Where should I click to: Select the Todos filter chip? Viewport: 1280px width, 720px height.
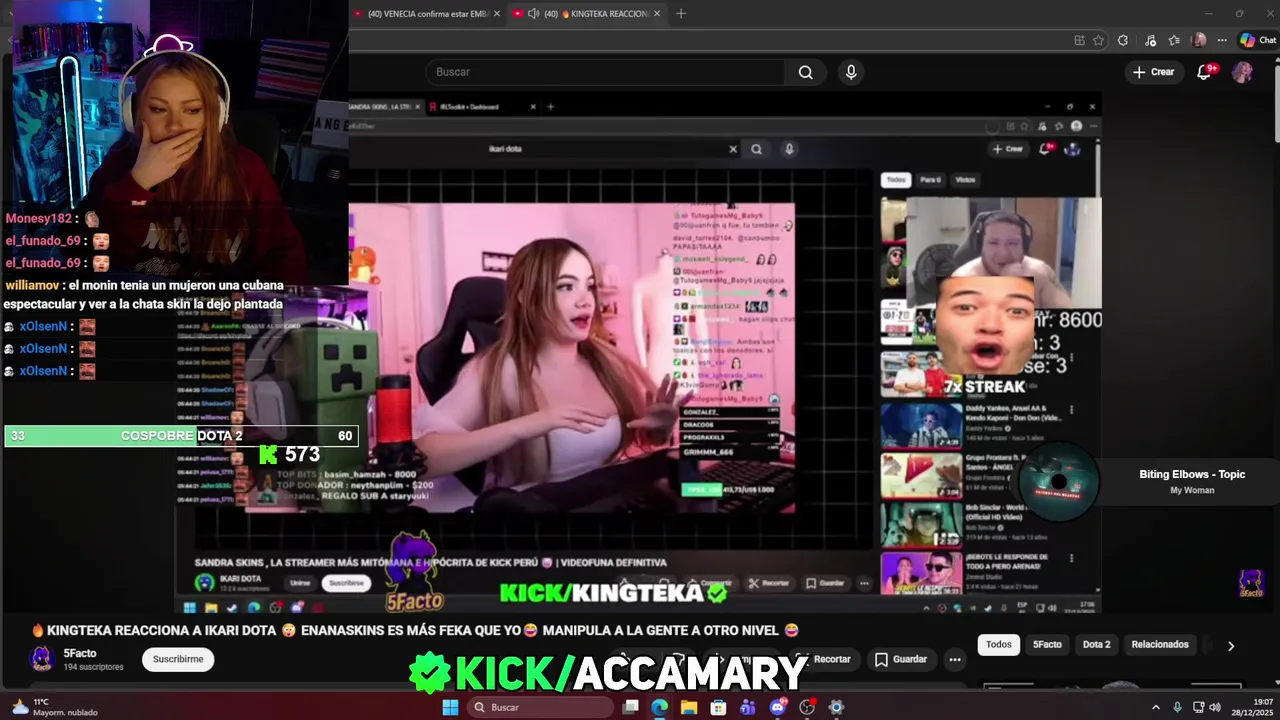pyautogui.click(x=999, y=645)
